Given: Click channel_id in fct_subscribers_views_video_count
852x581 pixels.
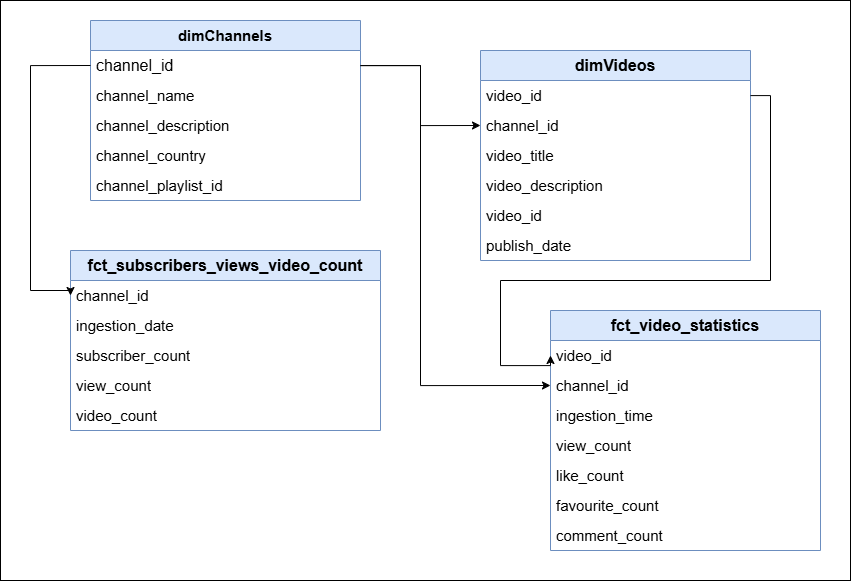Looking at the screenshot, I should click(225, 296).
